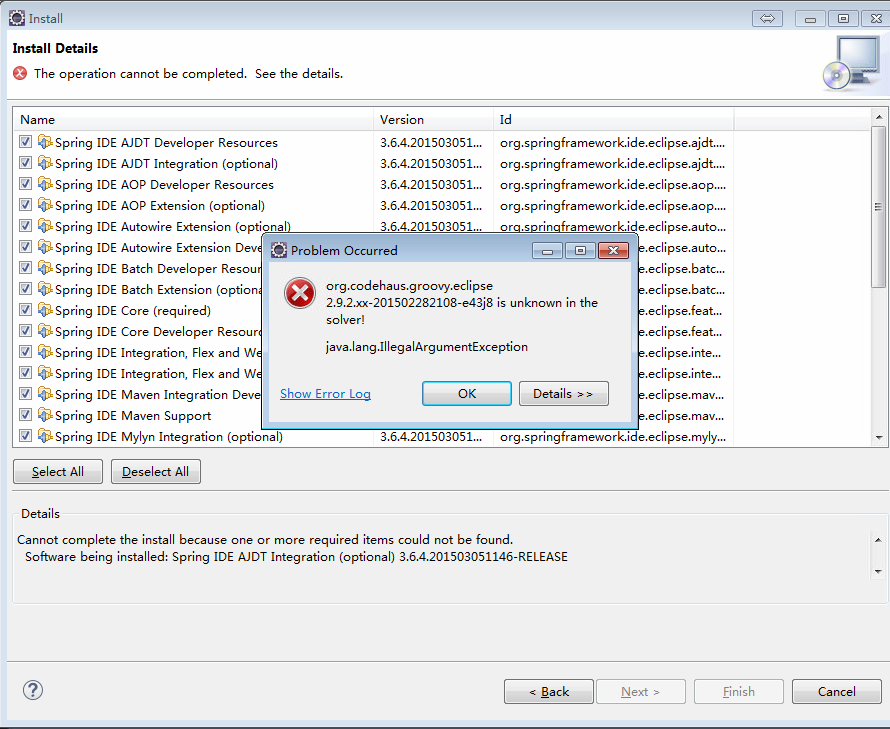Click the java.lang.IllegalArgumentException text
890x729 pixels.
pyautogui.click(x=427, y=346)
